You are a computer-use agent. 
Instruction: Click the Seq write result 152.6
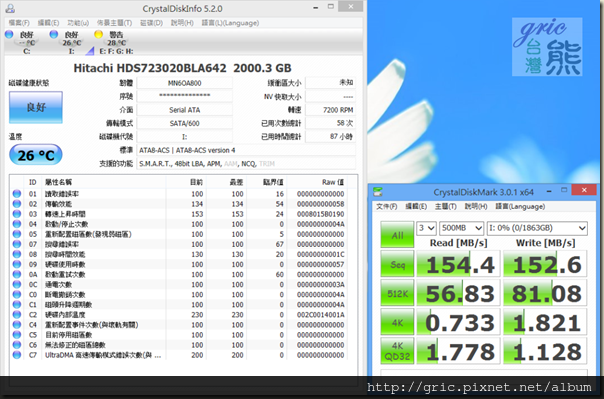[x=545, y=264]
